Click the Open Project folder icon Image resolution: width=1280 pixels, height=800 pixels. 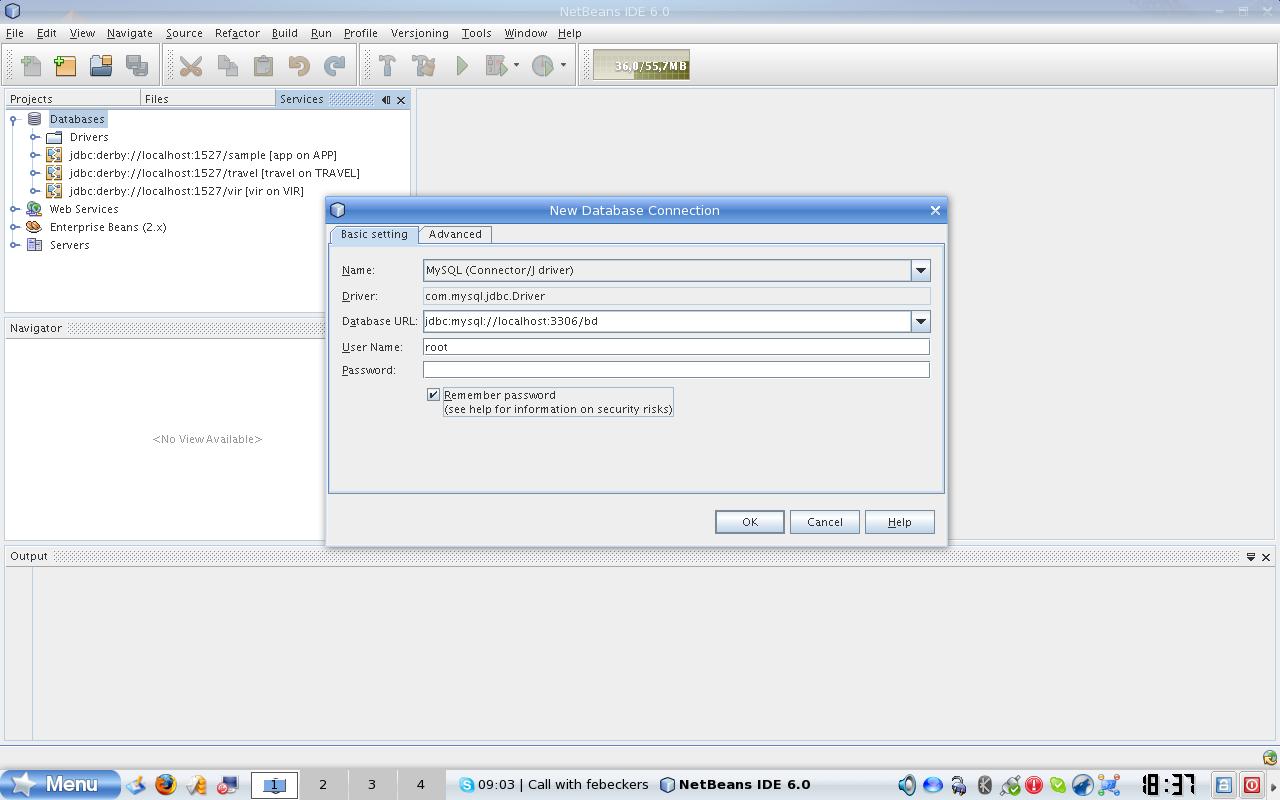101,66
